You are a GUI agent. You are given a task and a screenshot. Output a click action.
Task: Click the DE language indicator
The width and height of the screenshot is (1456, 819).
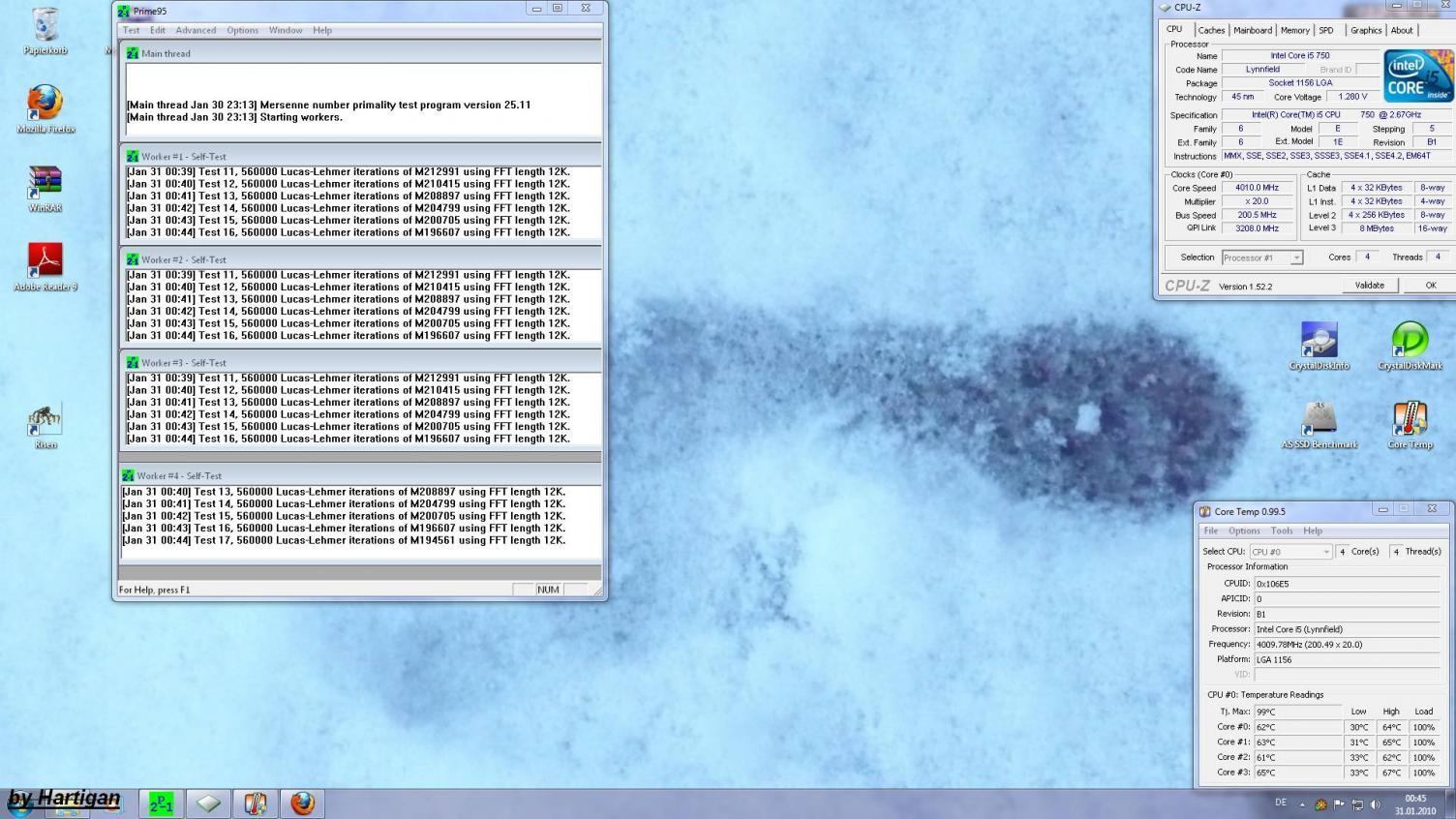click(x=1281, y=803)
